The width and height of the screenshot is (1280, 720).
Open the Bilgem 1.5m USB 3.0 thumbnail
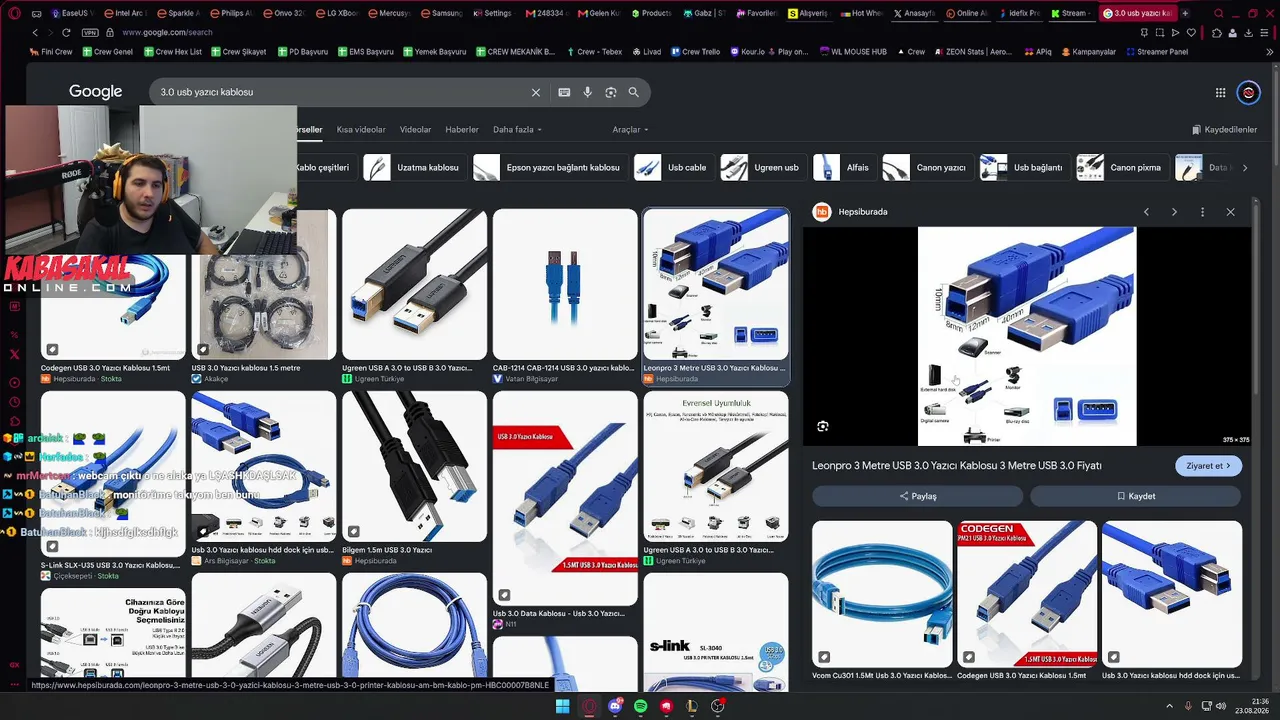click(414, 467)
